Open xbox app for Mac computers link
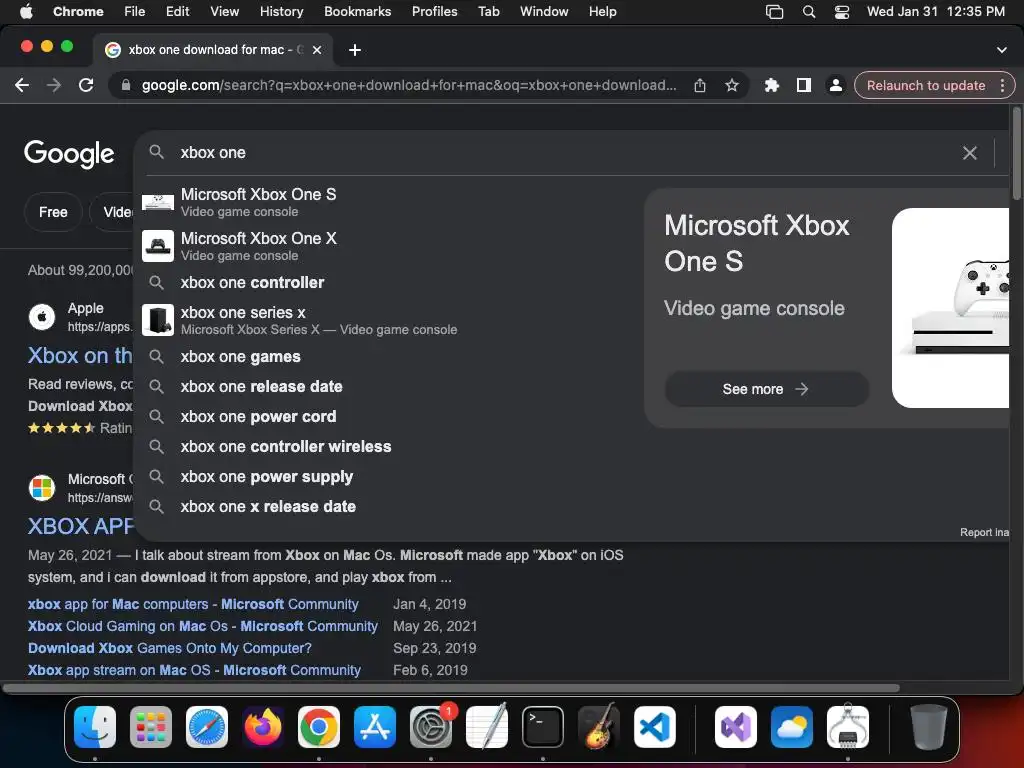 [193, 604]
